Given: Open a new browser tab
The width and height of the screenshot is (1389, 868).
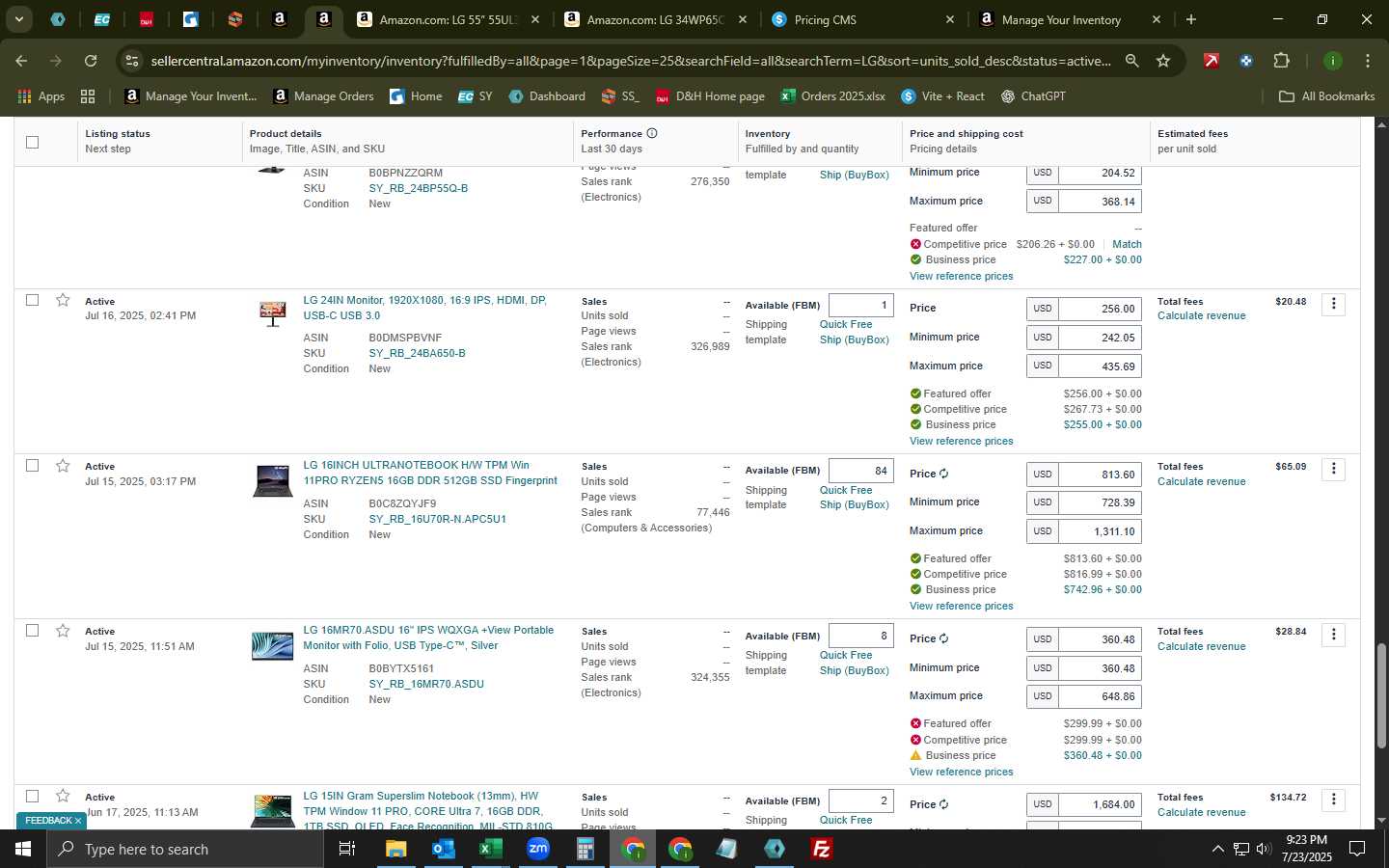Looking at the screenshot, I should click(1191, 19).
